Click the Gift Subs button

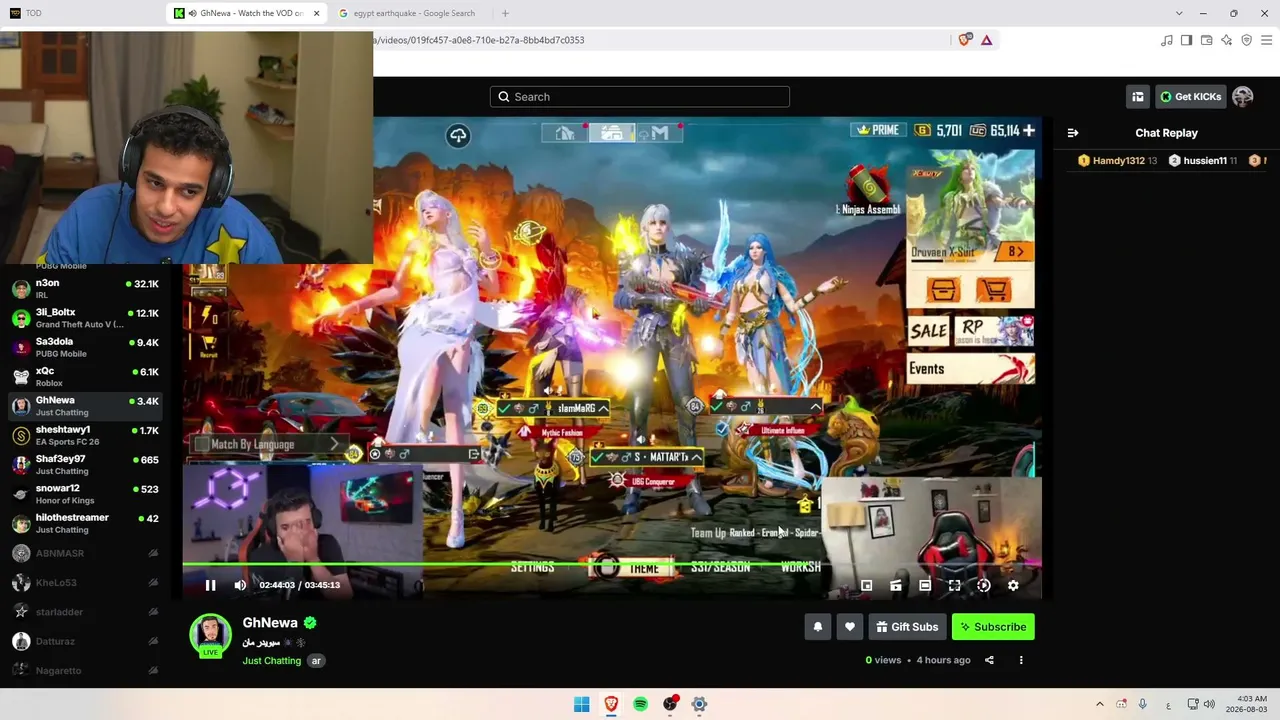click(907, 627)
